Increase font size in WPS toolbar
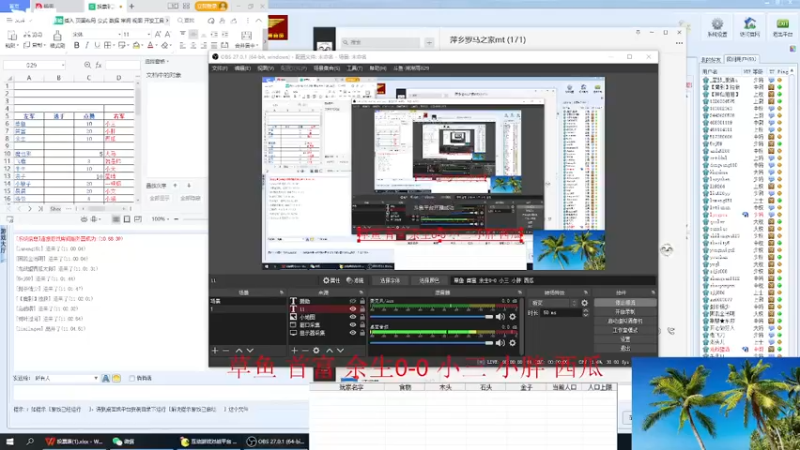Image resolution: width=800 pixels, height=450 pixels. (x=158, y=34)
